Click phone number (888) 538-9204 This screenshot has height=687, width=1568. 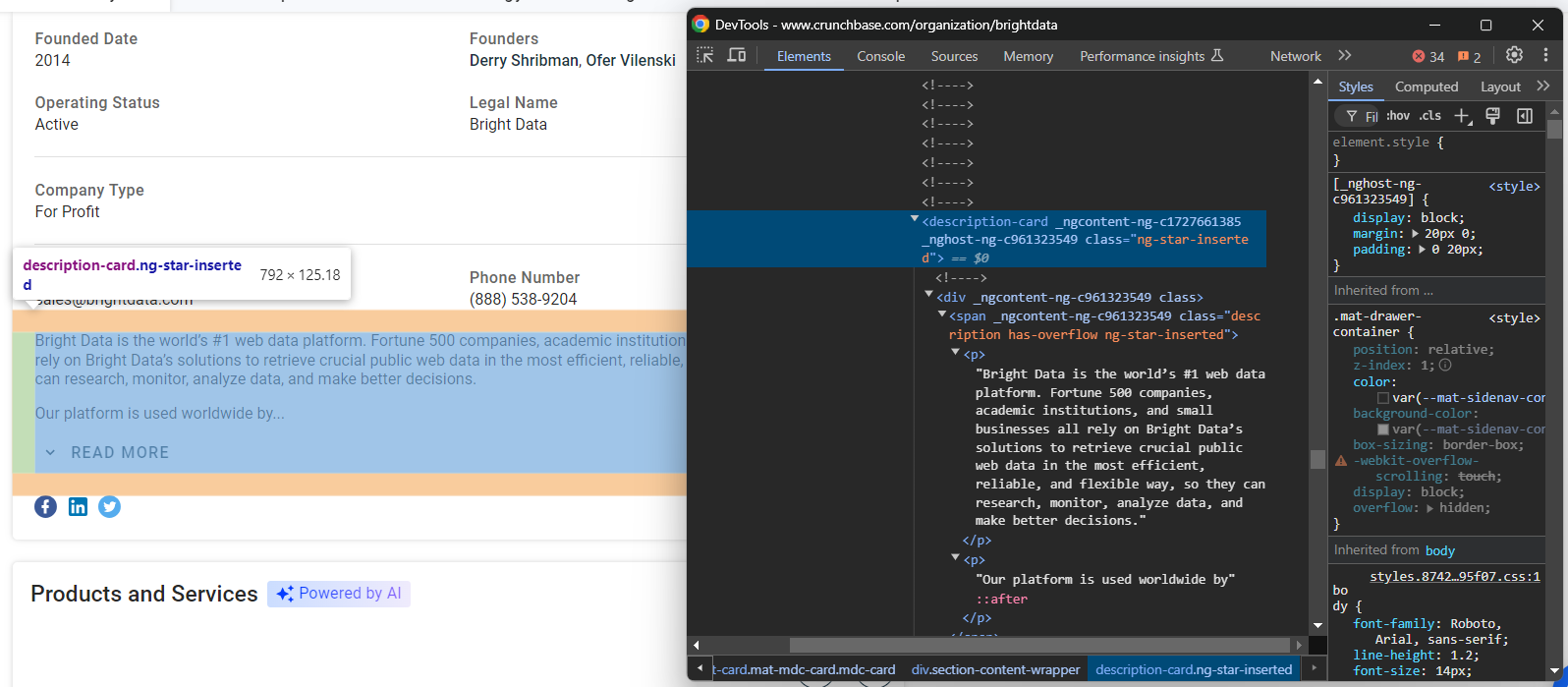[523, 299]
